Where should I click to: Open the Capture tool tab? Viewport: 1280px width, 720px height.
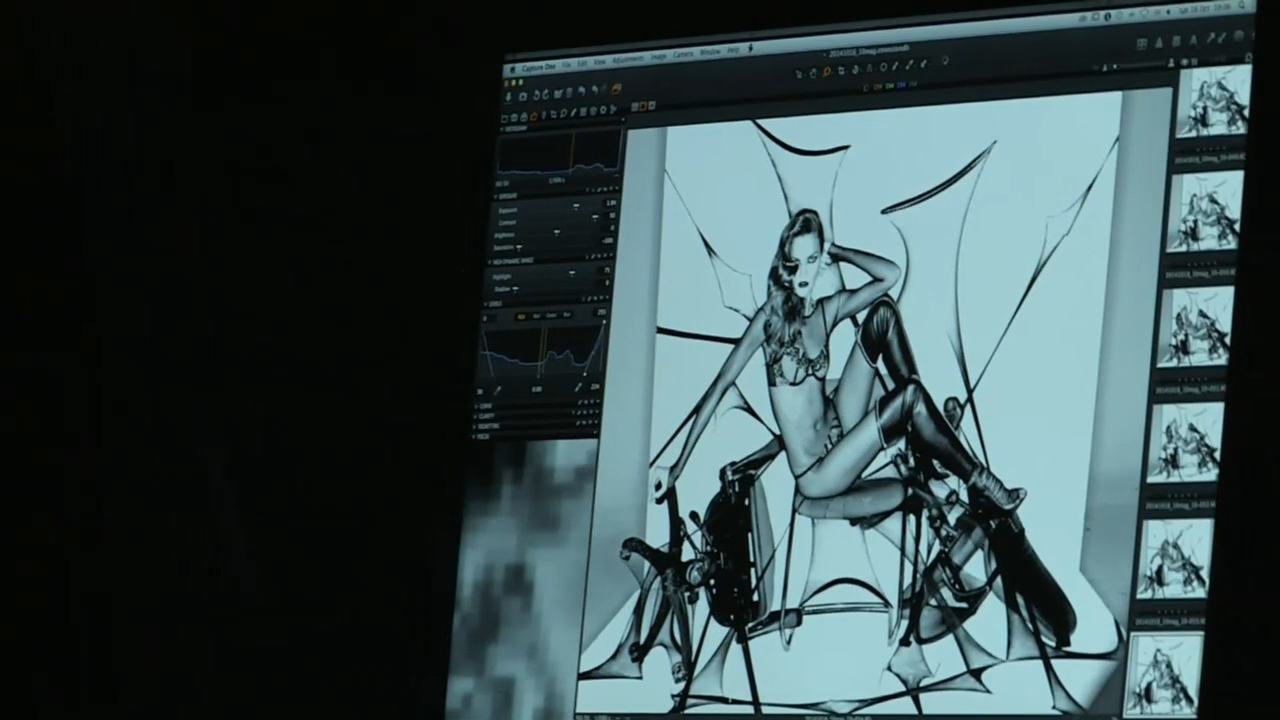pyautogui.click(x=514, y=117)
